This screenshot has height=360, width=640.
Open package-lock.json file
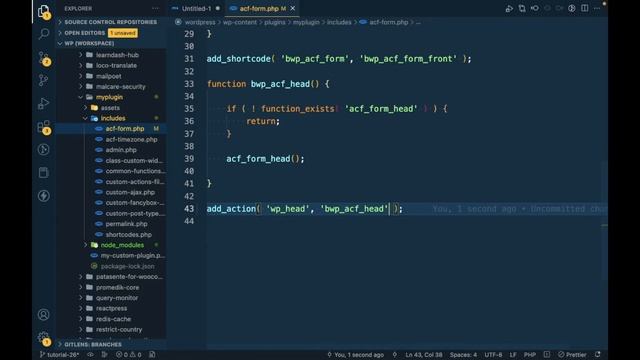(x=127, y=266)
